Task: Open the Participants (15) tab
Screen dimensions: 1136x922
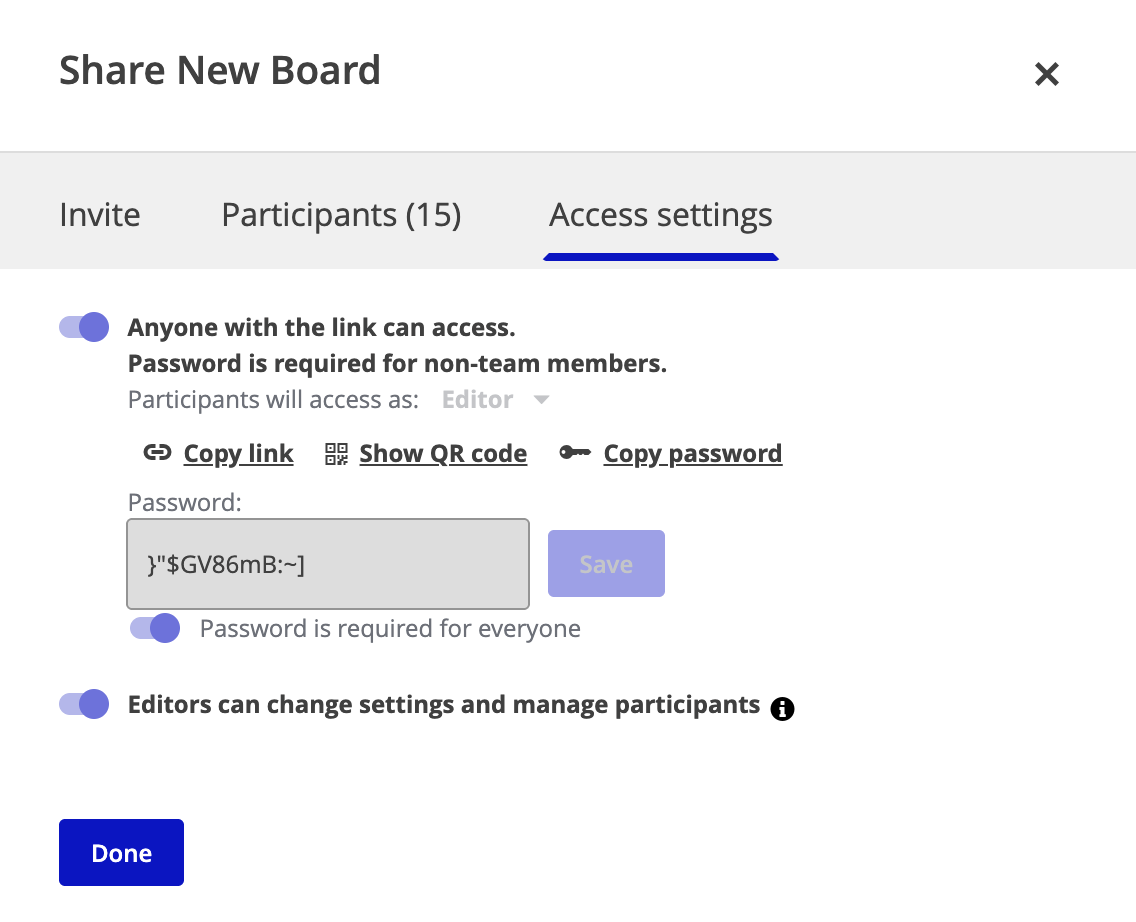Action: coord(341,215)
